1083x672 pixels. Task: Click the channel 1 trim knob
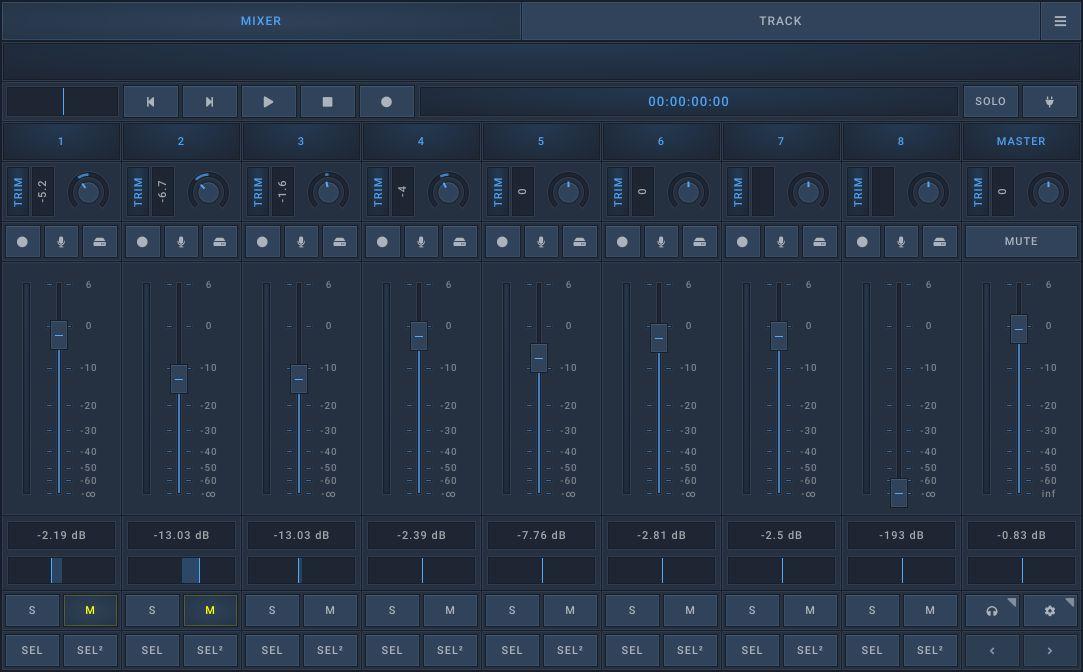(88, 191)
